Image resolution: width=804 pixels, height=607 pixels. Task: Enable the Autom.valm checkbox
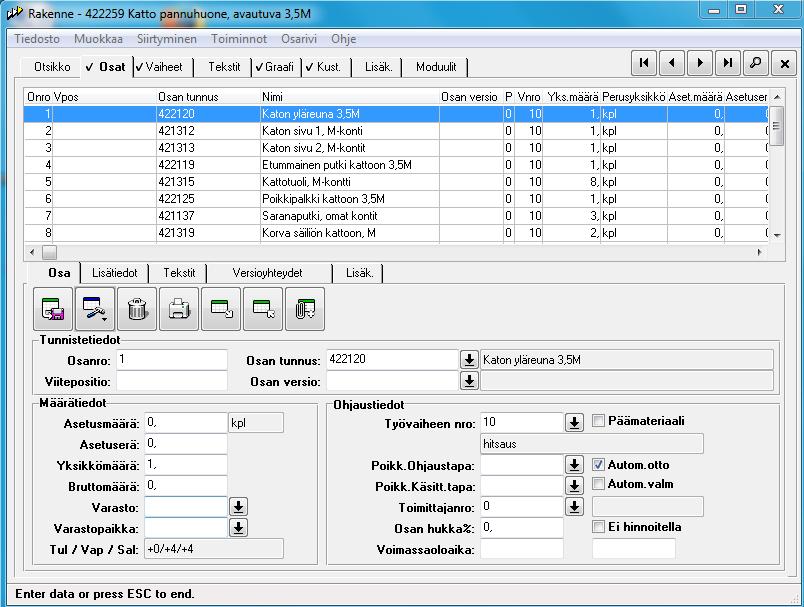(598, 483)
